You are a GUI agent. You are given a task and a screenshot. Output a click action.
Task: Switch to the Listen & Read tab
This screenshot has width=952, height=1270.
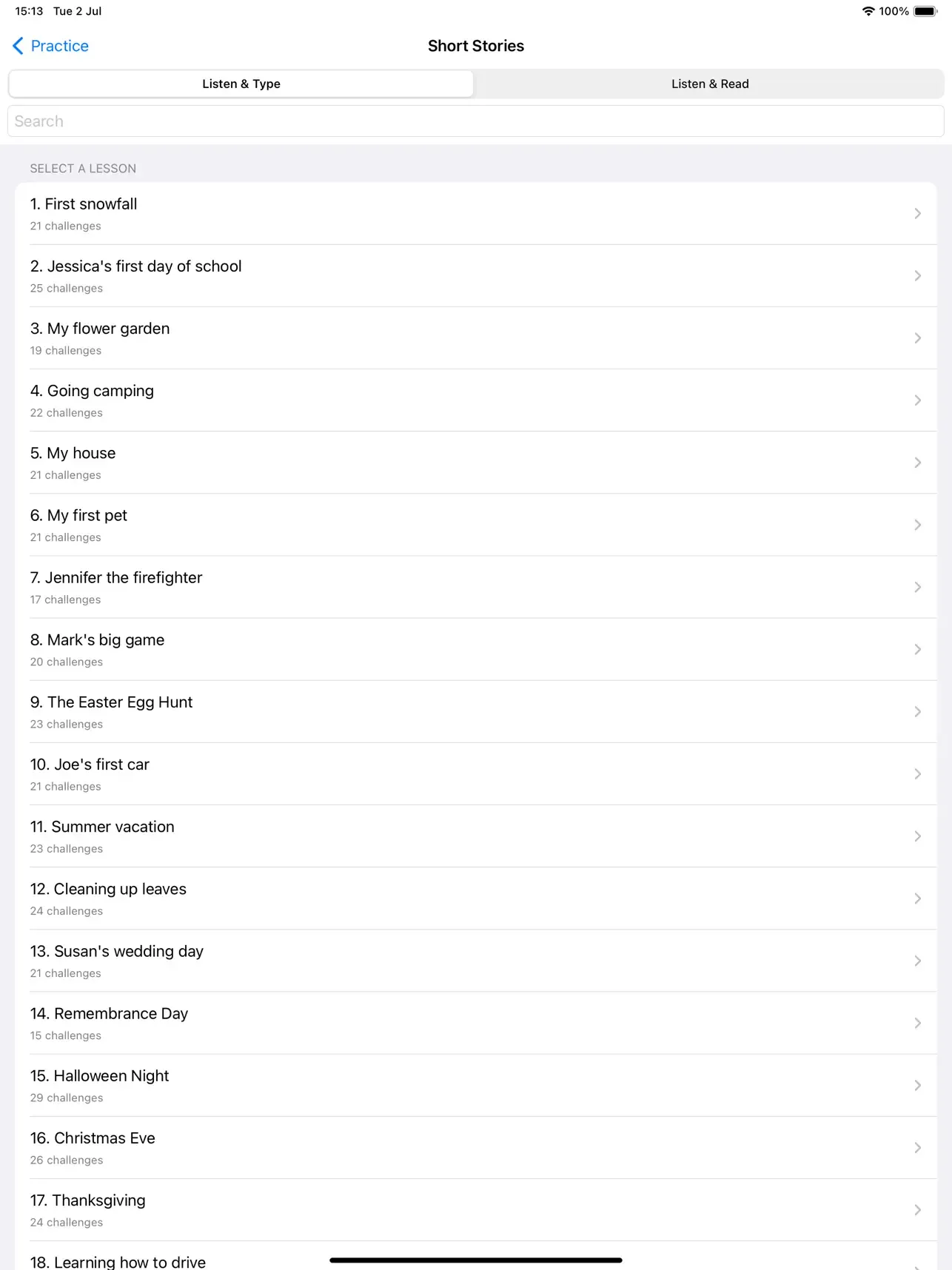[x=709, y=84]
